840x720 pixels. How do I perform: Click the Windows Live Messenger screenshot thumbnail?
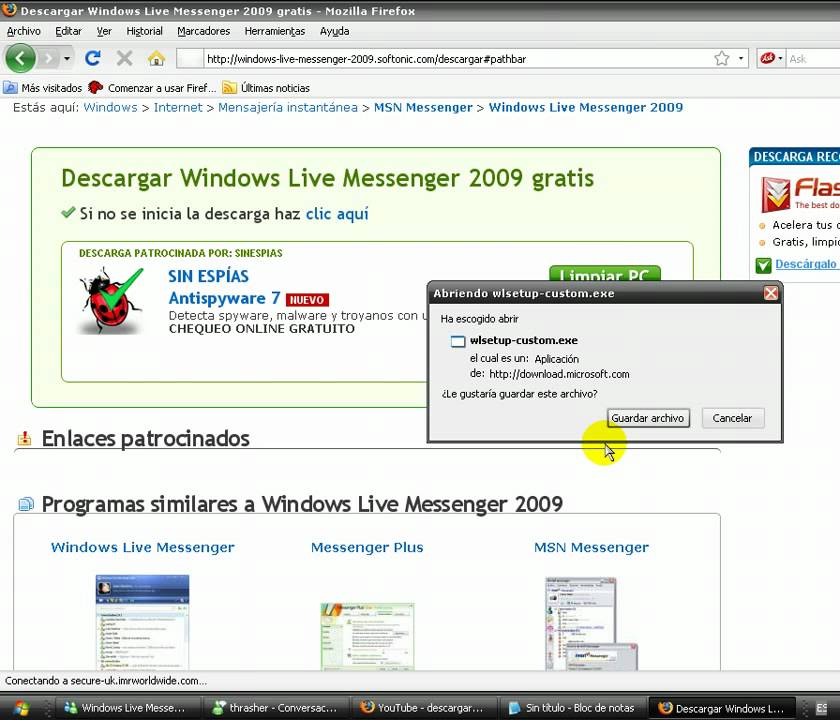(x=142, y=621)
